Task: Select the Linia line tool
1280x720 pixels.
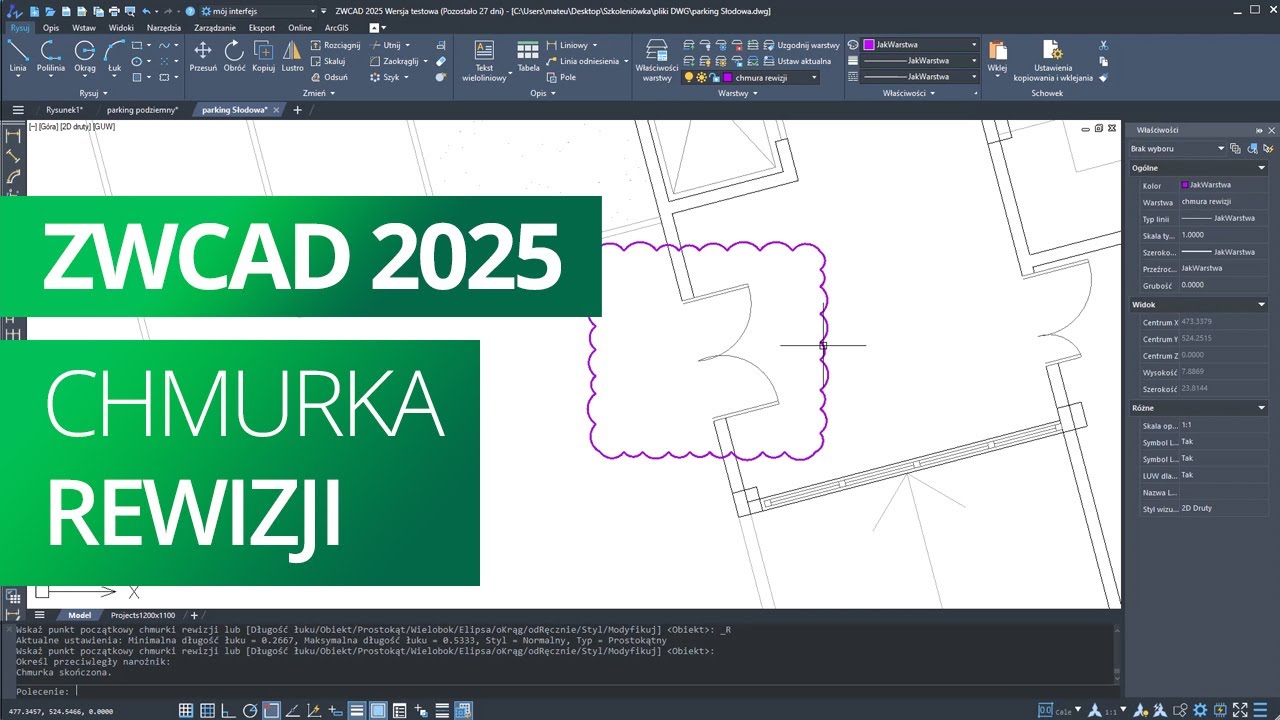Action: 18,56
